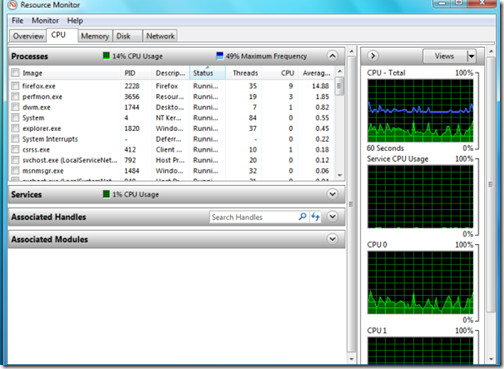
Task: Click the Resource Monitor title bar icon
Action: coord(12,5)
